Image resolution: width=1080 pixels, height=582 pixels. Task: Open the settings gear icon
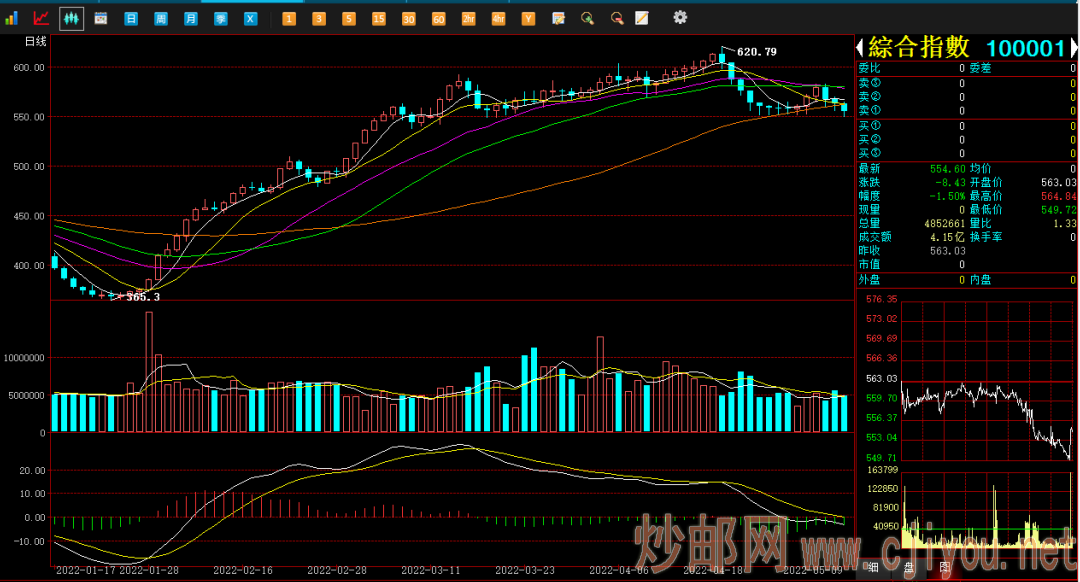[x=680, y=18]
